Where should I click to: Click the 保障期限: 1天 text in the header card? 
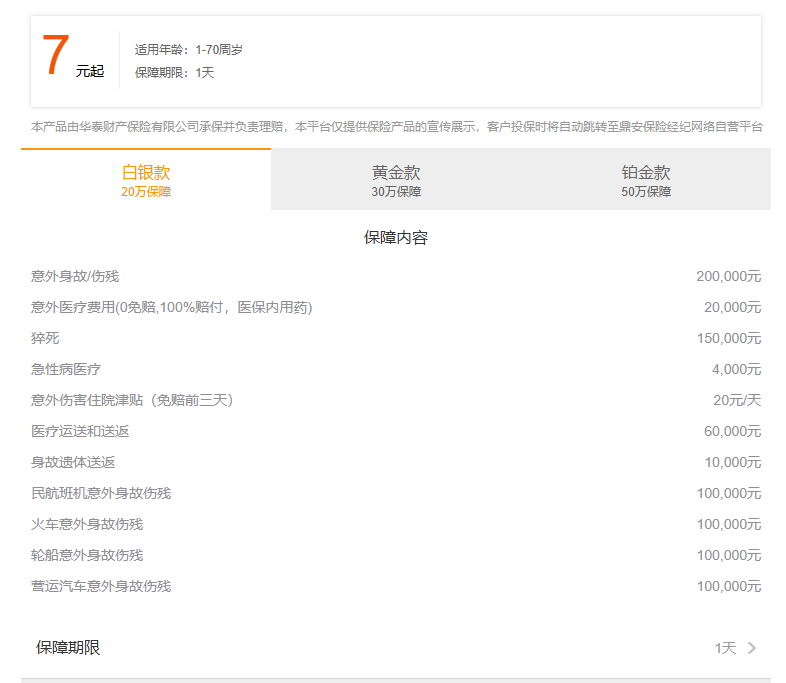[175, 72]
